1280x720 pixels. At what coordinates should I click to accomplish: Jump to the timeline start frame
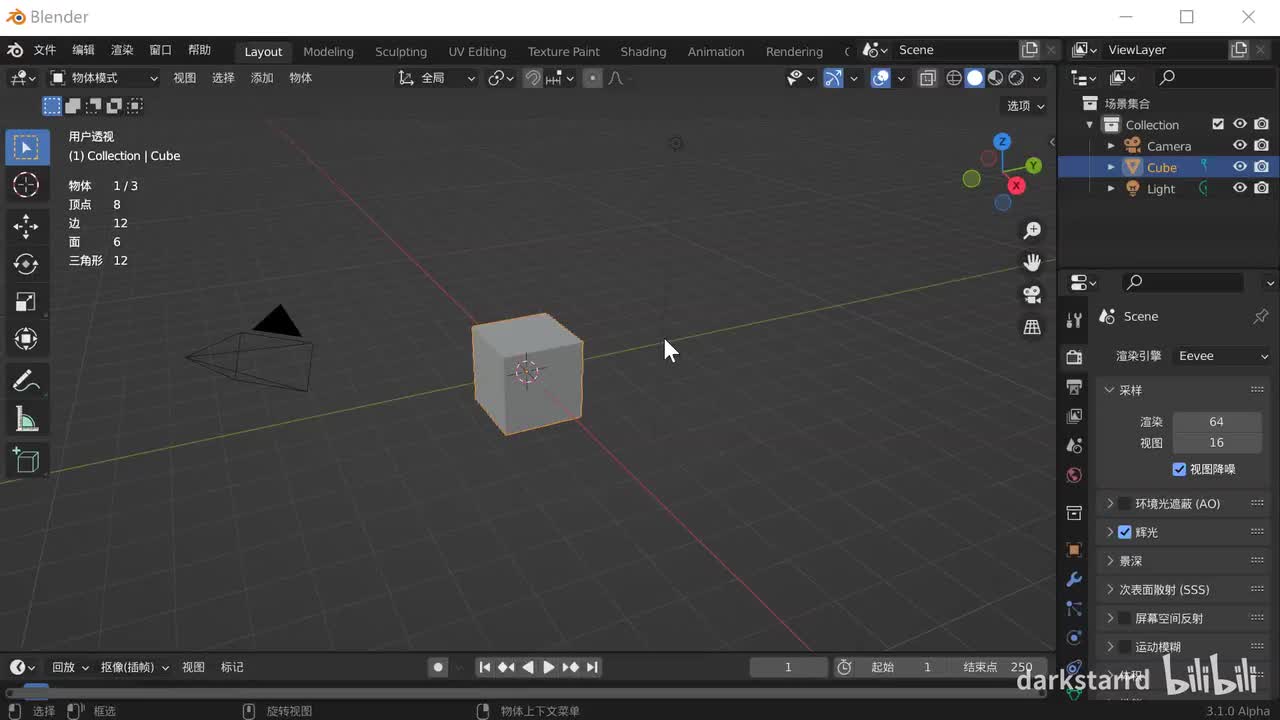(485, 667)
